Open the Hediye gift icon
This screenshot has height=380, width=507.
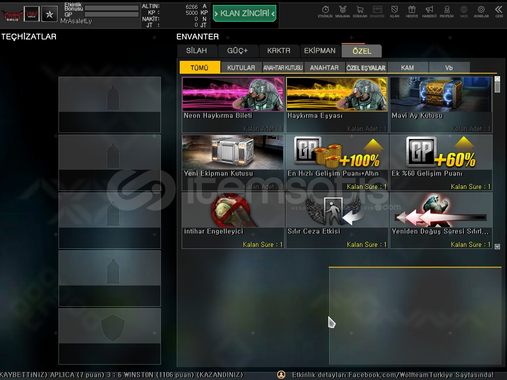412,11
